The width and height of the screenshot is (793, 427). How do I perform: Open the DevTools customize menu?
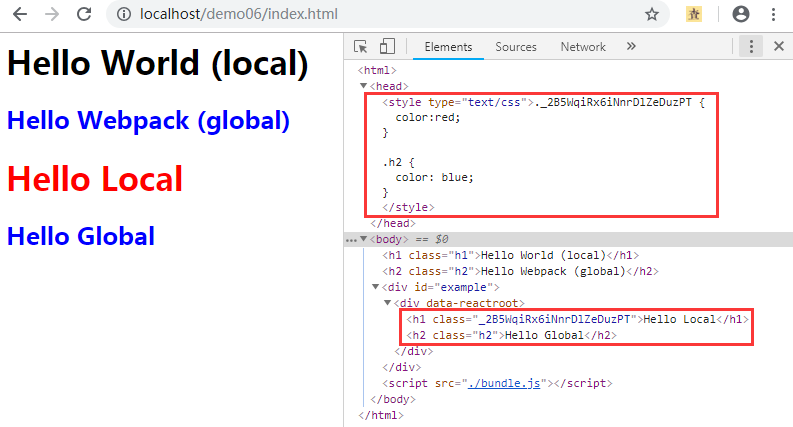point(751,47)
